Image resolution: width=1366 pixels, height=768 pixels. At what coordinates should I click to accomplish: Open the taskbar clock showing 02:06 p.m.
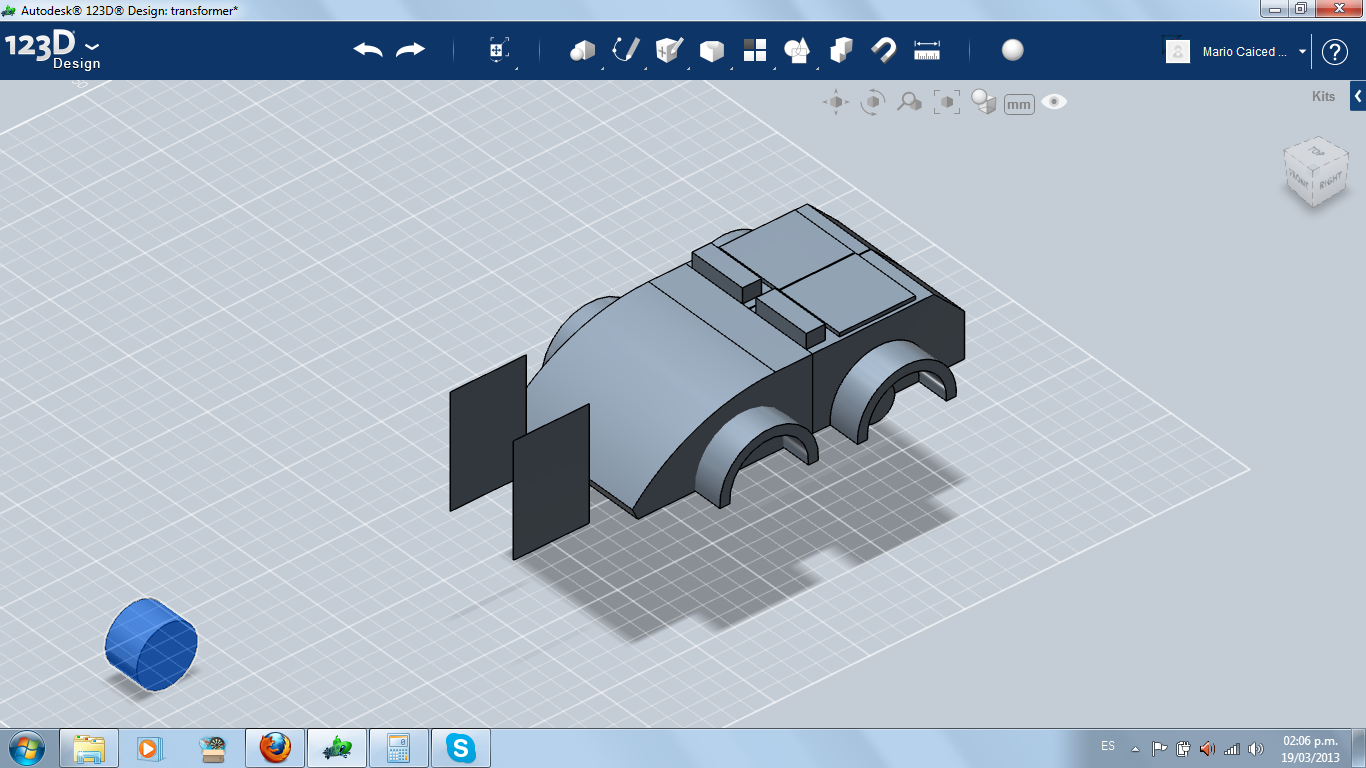tap(1310, 749)
